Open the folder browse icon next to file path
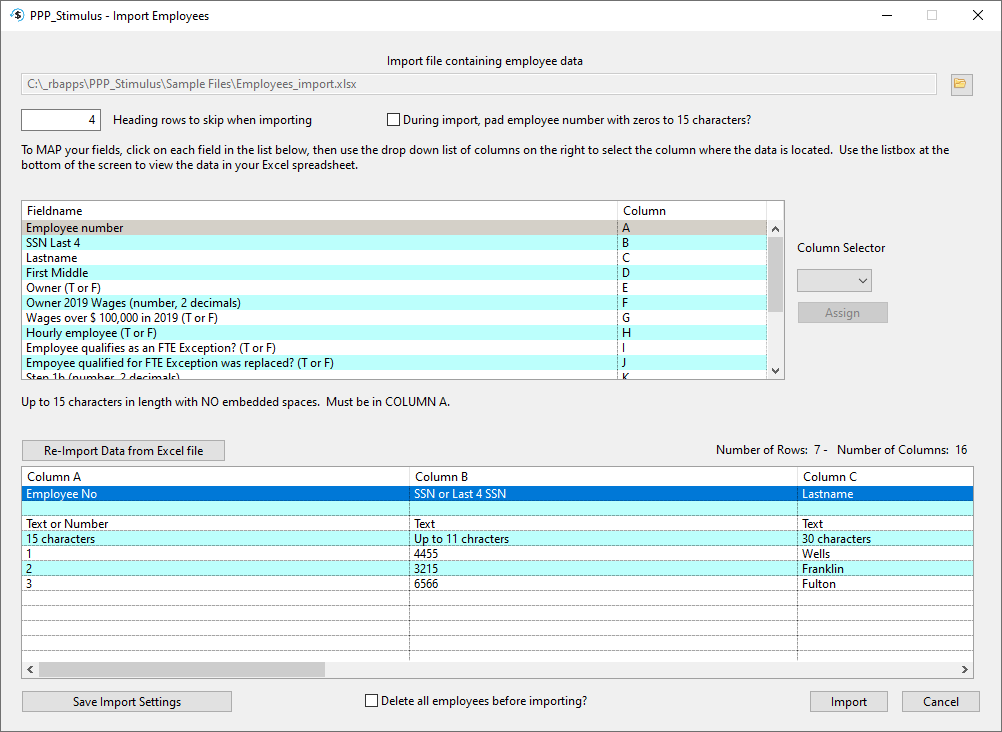The height and width of the screenshot is (732, 1002). coord(960,85)
